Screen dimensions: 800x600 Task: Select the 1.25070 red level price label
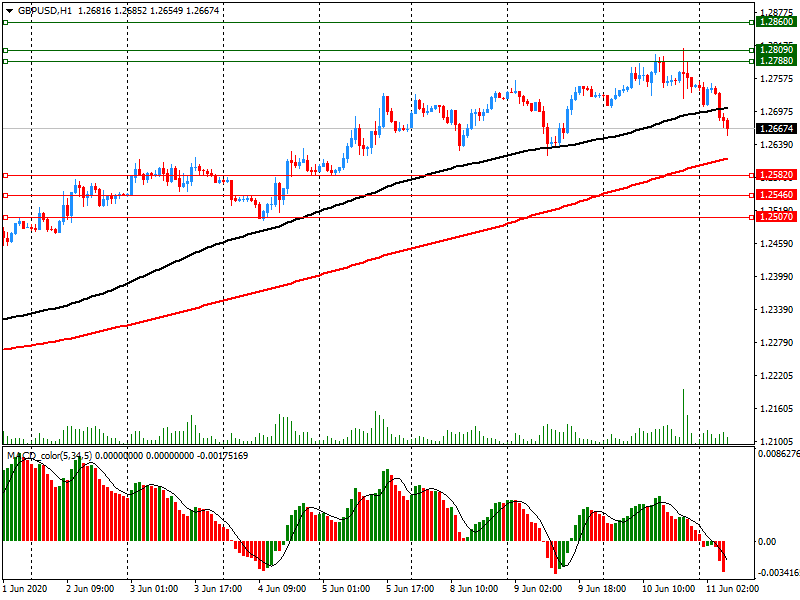click(776, 217)
